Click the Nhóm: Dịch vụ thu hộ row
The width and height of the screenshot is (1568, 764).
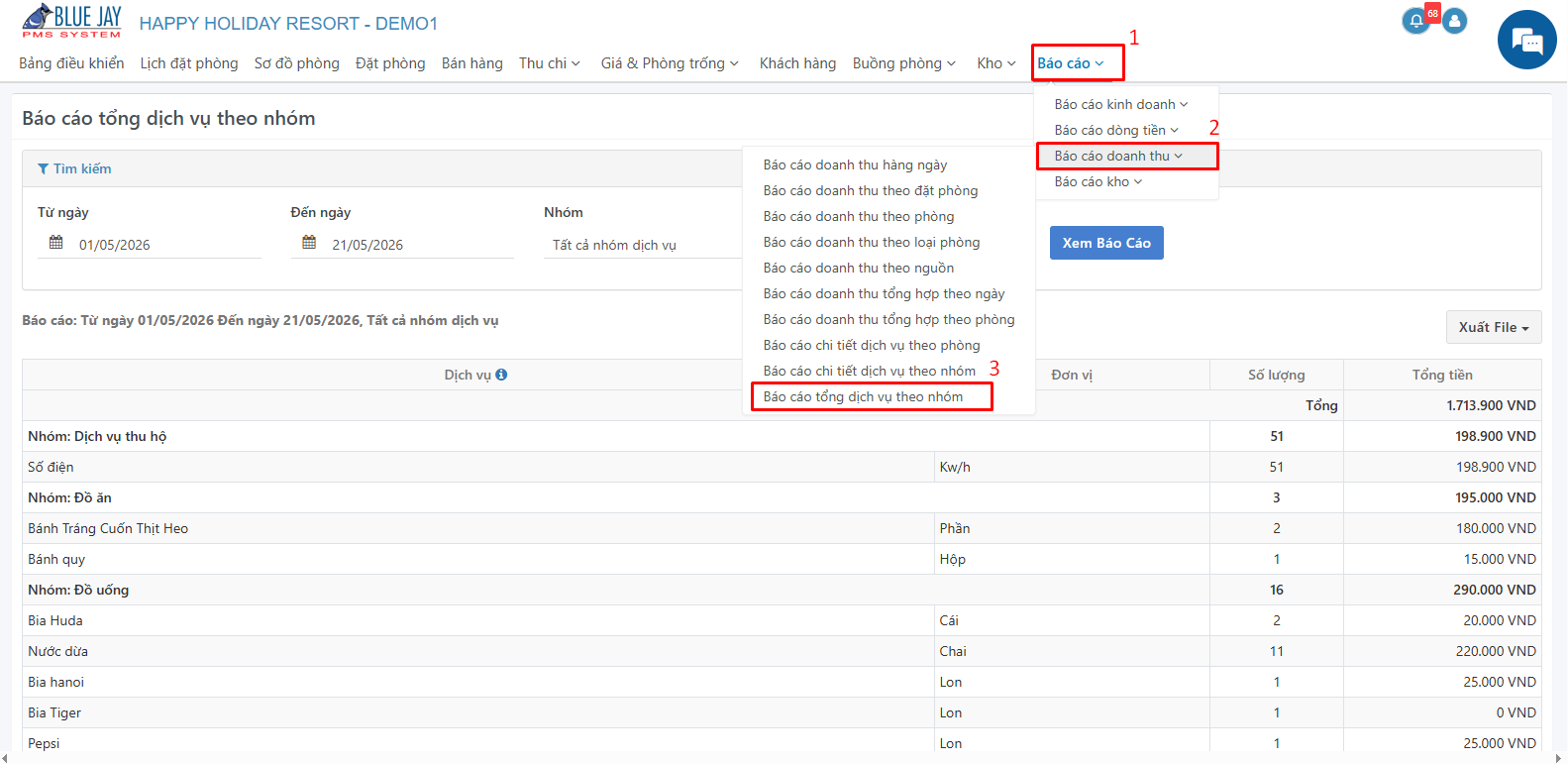782,436
